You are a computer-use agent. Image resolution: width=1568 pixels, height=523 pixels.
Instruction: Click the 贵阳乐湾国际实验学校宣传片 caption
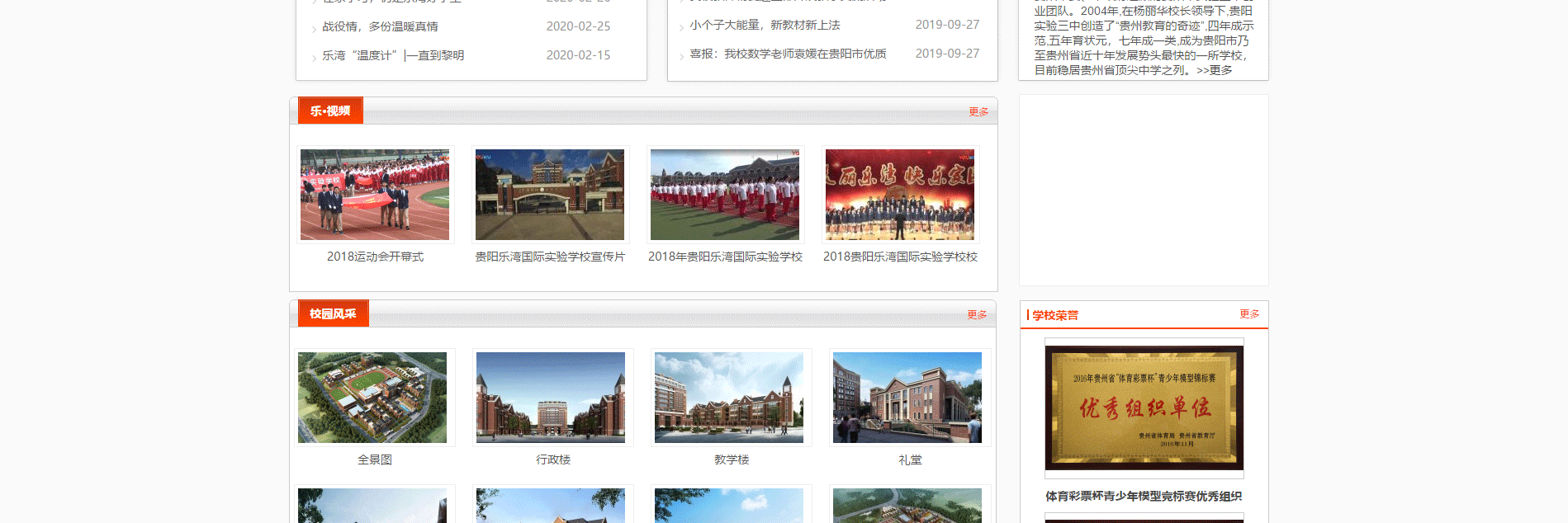[x=550, y=257]
